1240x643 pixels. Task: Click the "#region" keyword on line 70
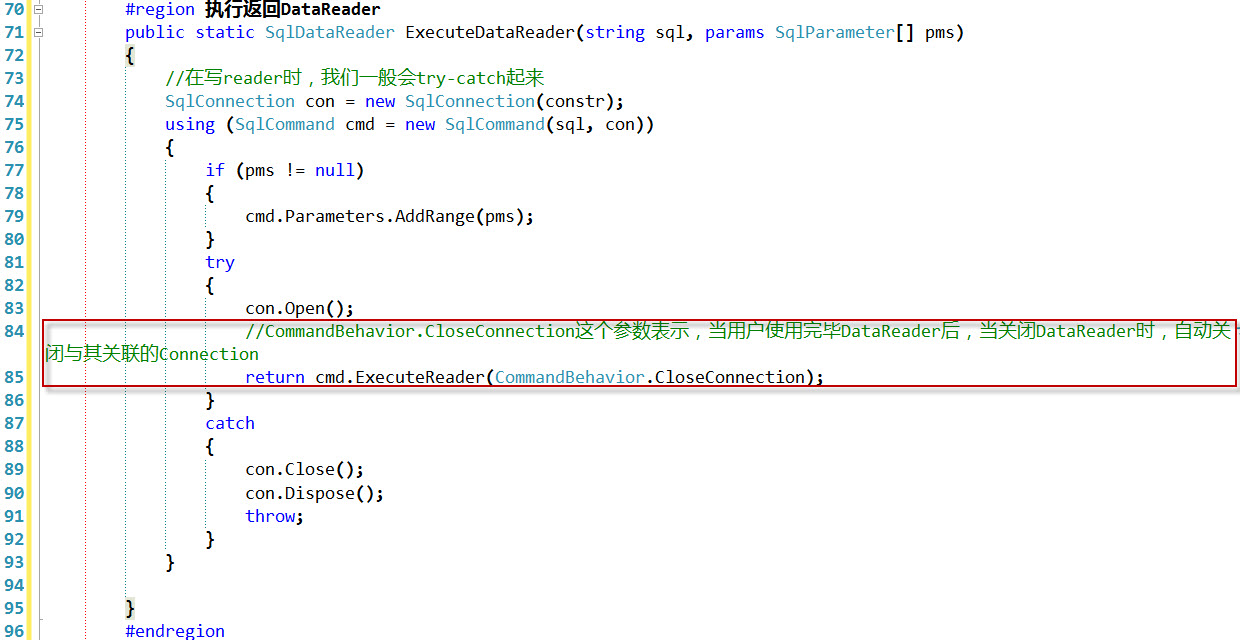[160, 10]
